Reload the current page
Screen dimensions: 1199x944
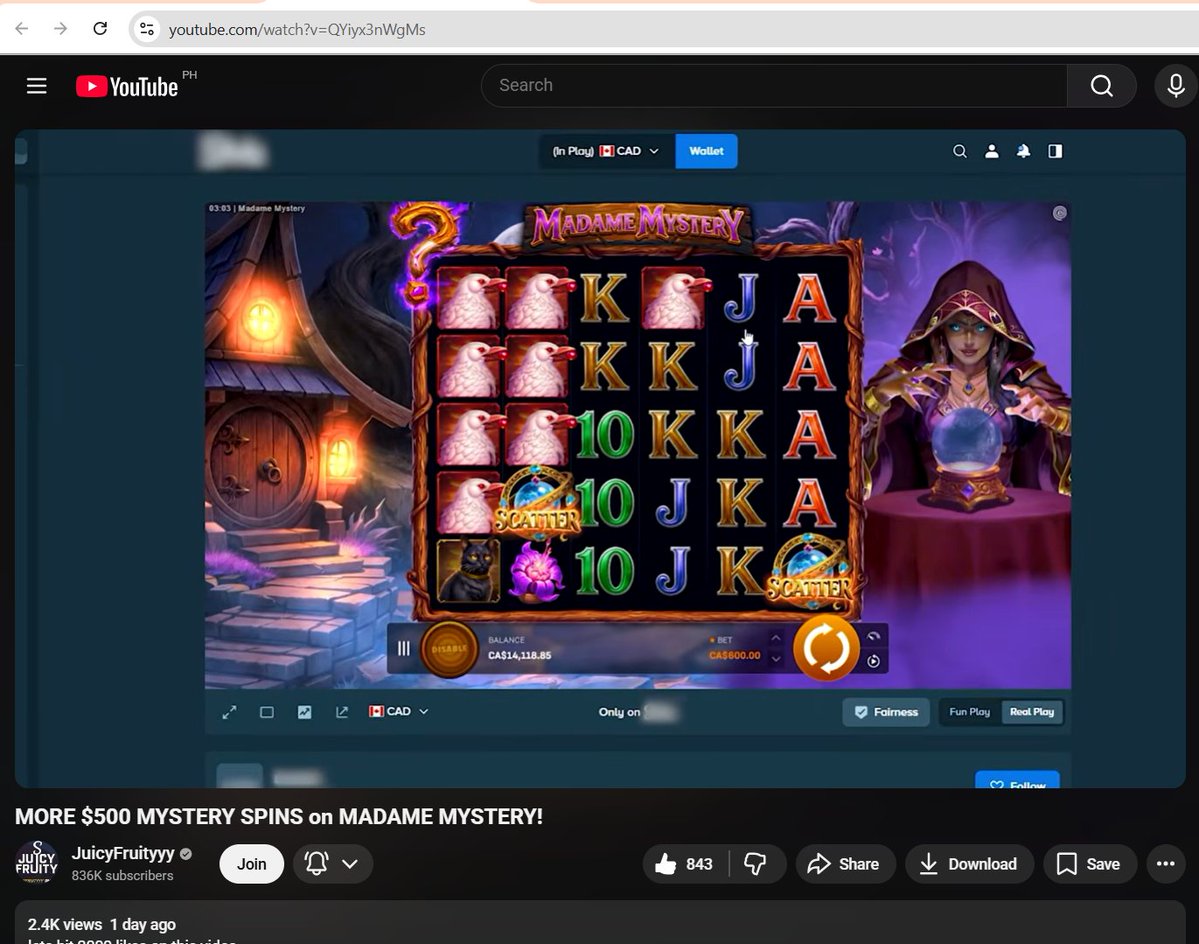[x=100, y=29]
